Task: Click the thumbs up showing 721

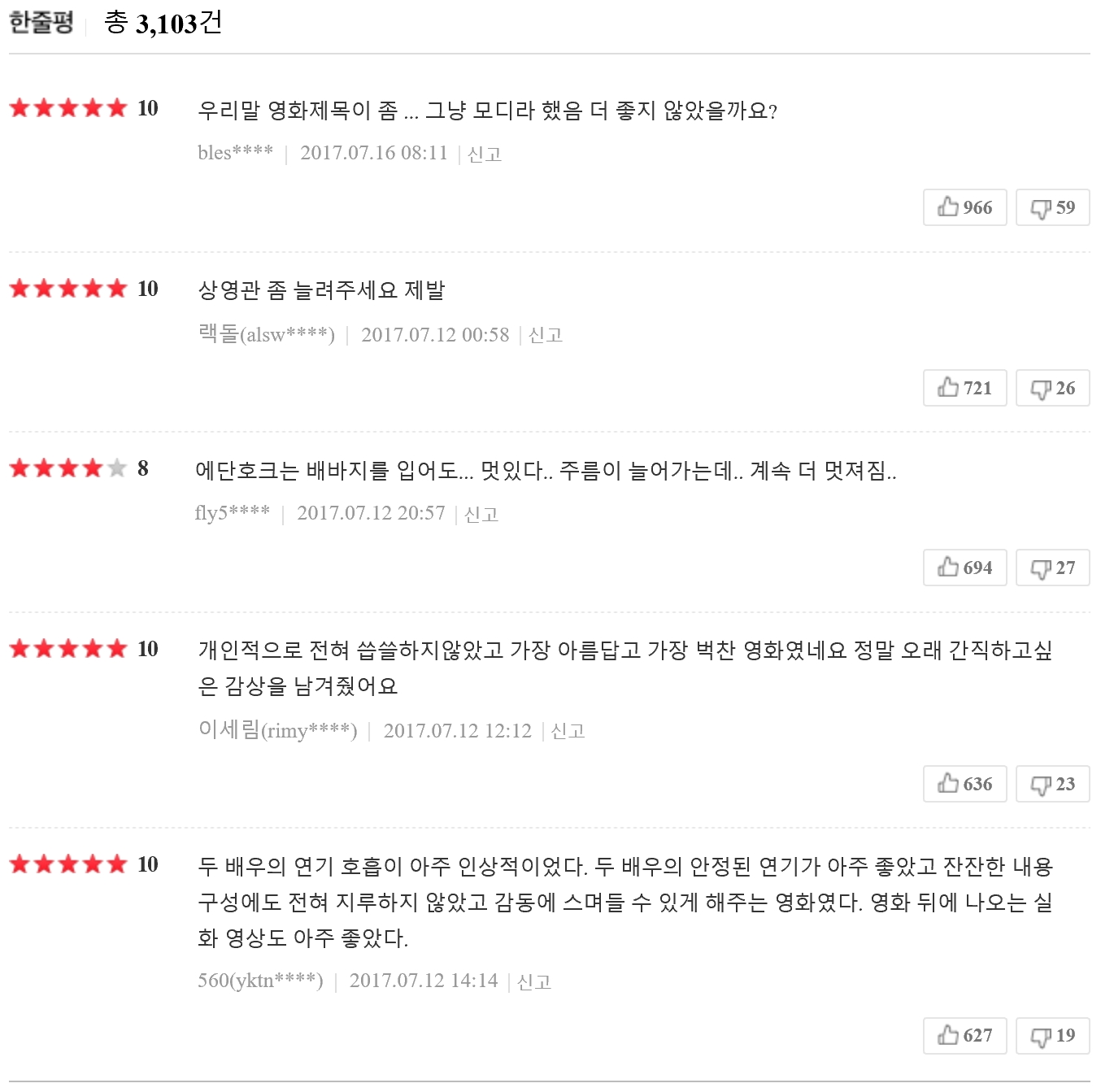Action: (965, 388)
